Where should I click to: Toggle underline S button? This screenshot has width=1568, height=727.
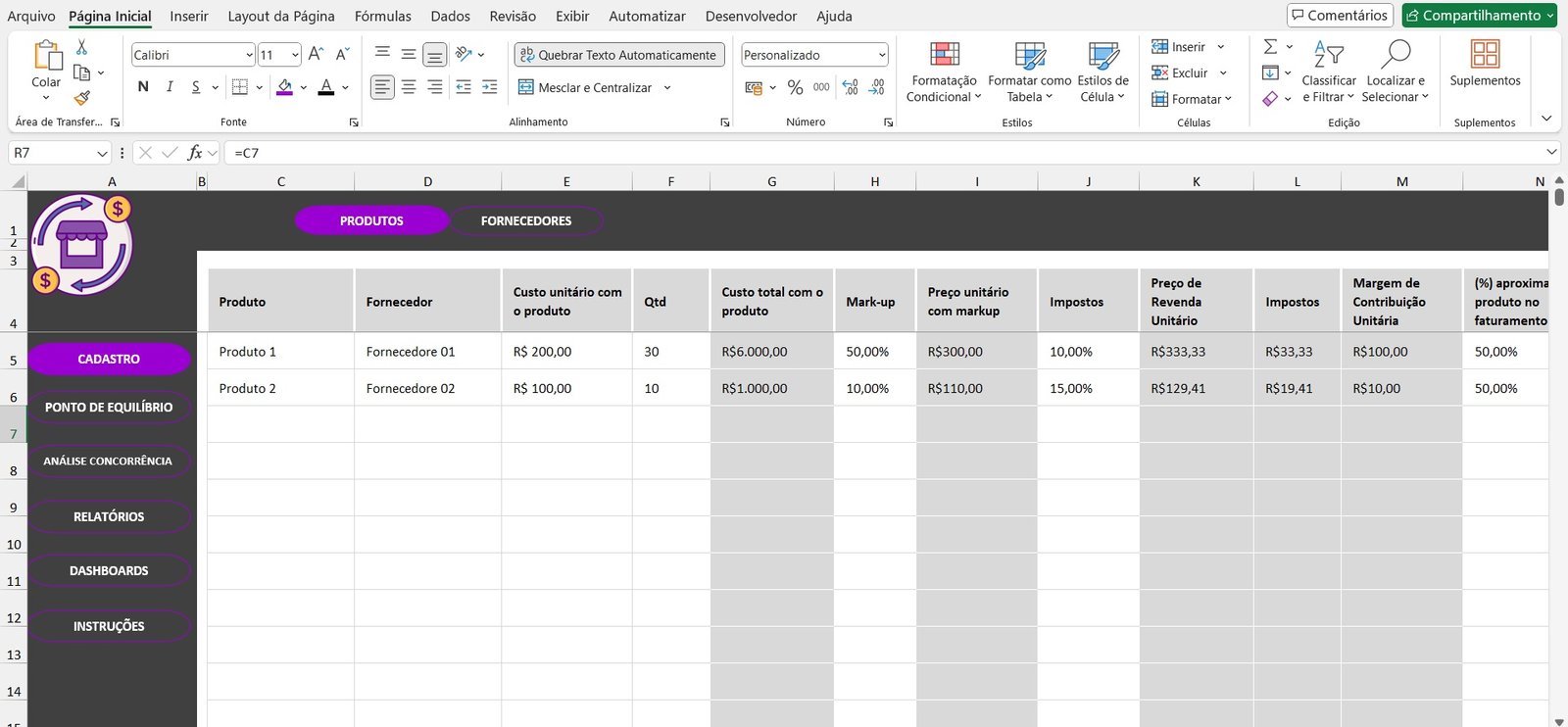click(x=196, y=87)
